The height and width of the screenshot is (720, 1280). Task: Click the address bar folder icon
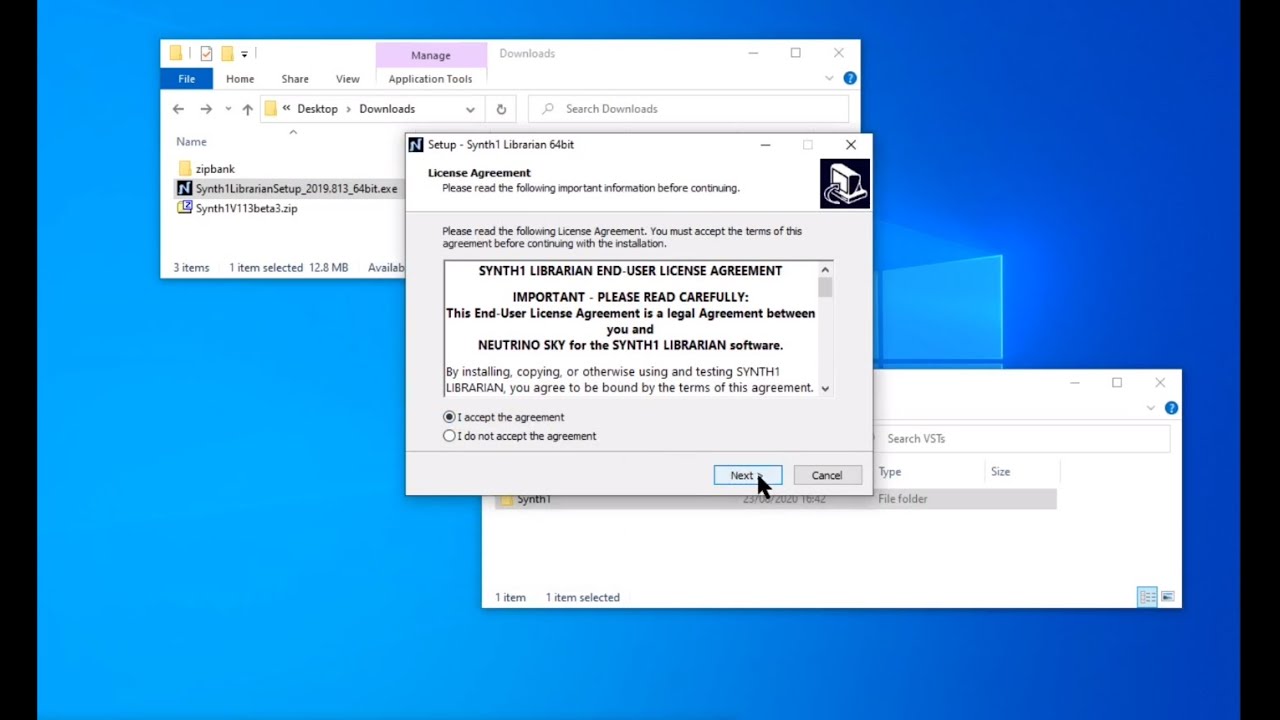coord(270,109)
